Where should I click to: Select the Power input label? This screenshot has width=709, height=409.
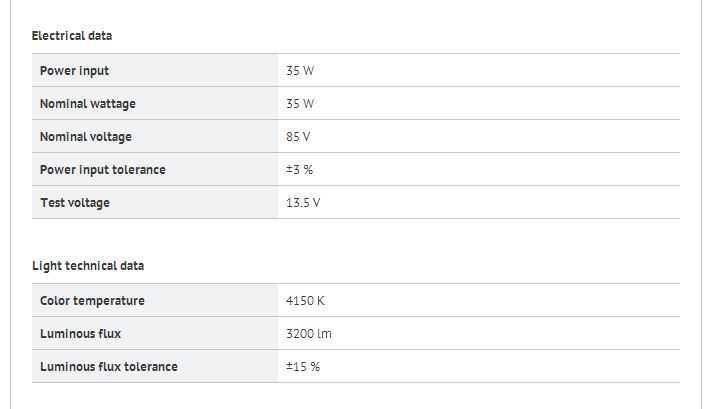[x=74, y=71]
